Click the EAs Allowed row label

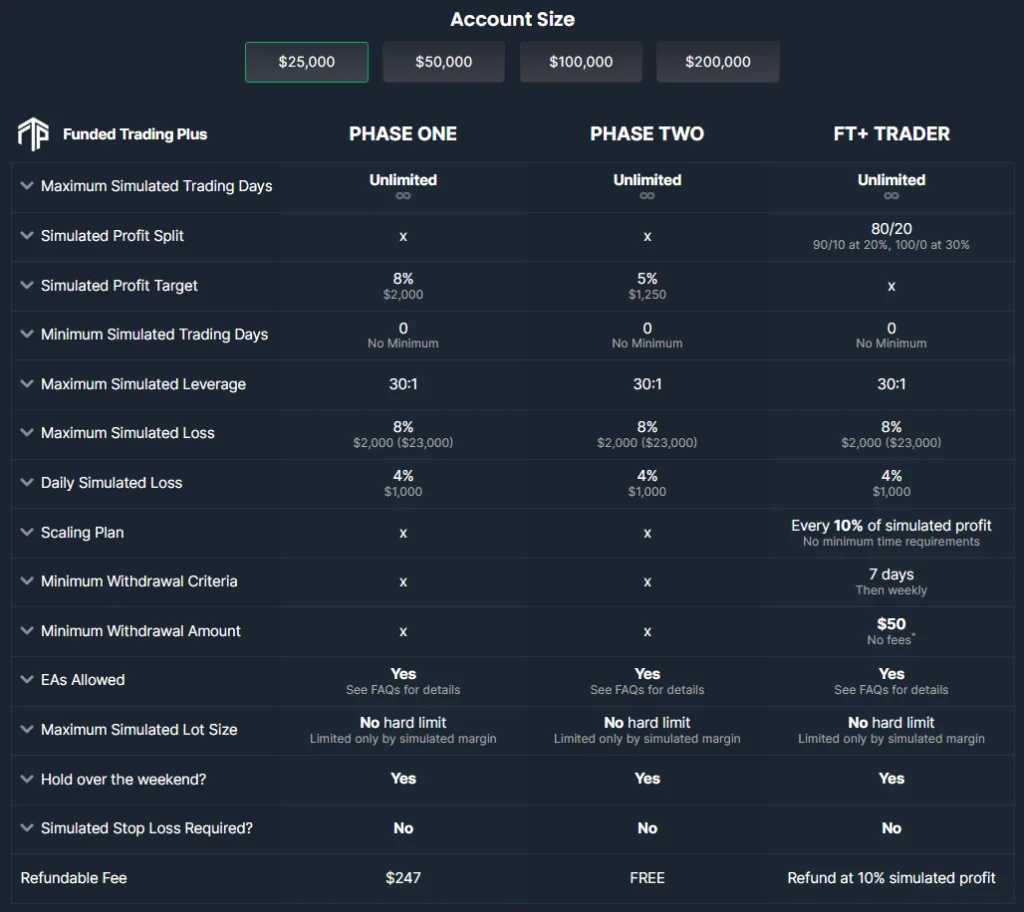(x=83, y=679)
